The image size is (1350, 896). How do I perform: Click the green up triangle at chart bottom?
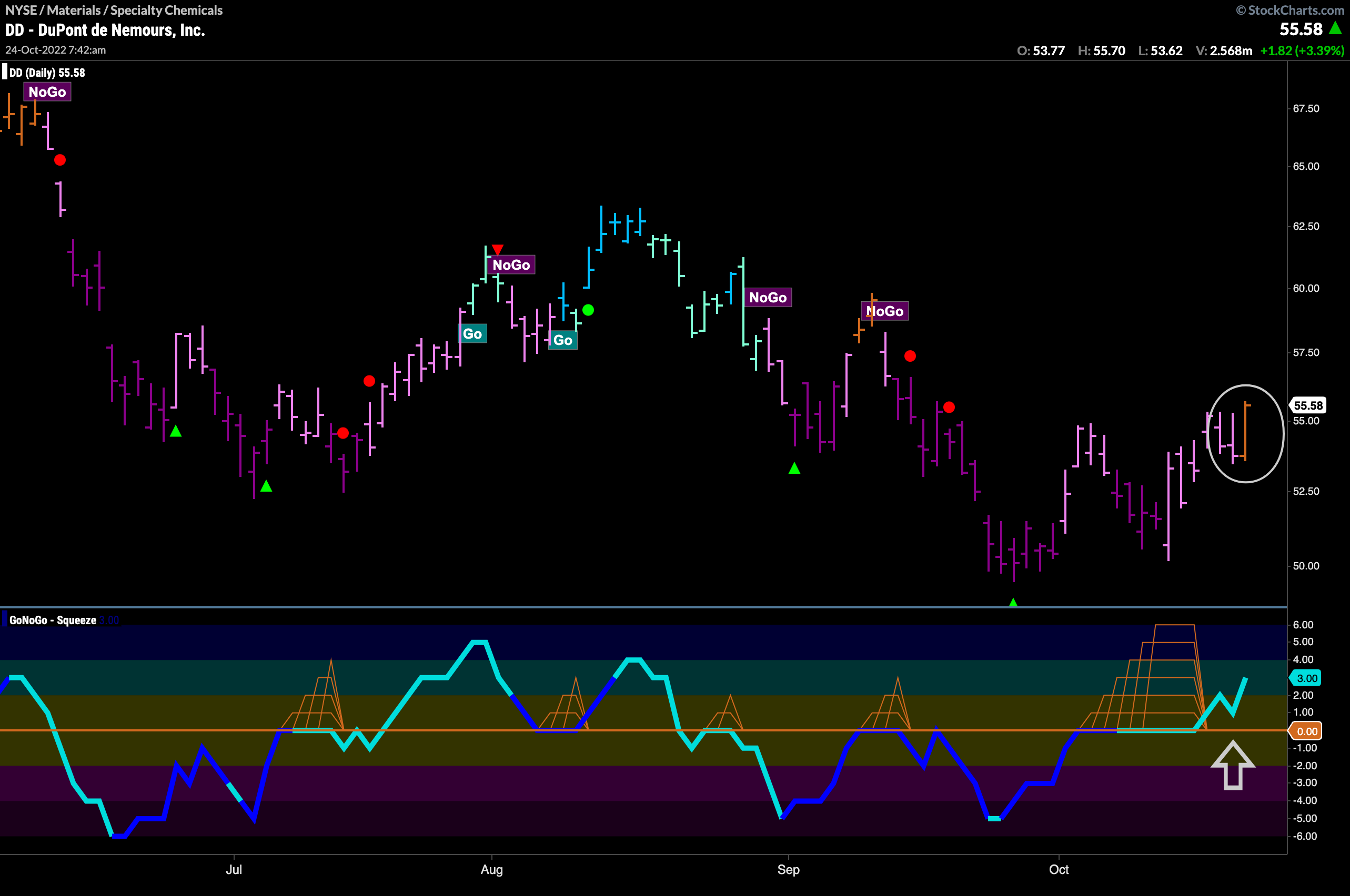coord(1013,602)
